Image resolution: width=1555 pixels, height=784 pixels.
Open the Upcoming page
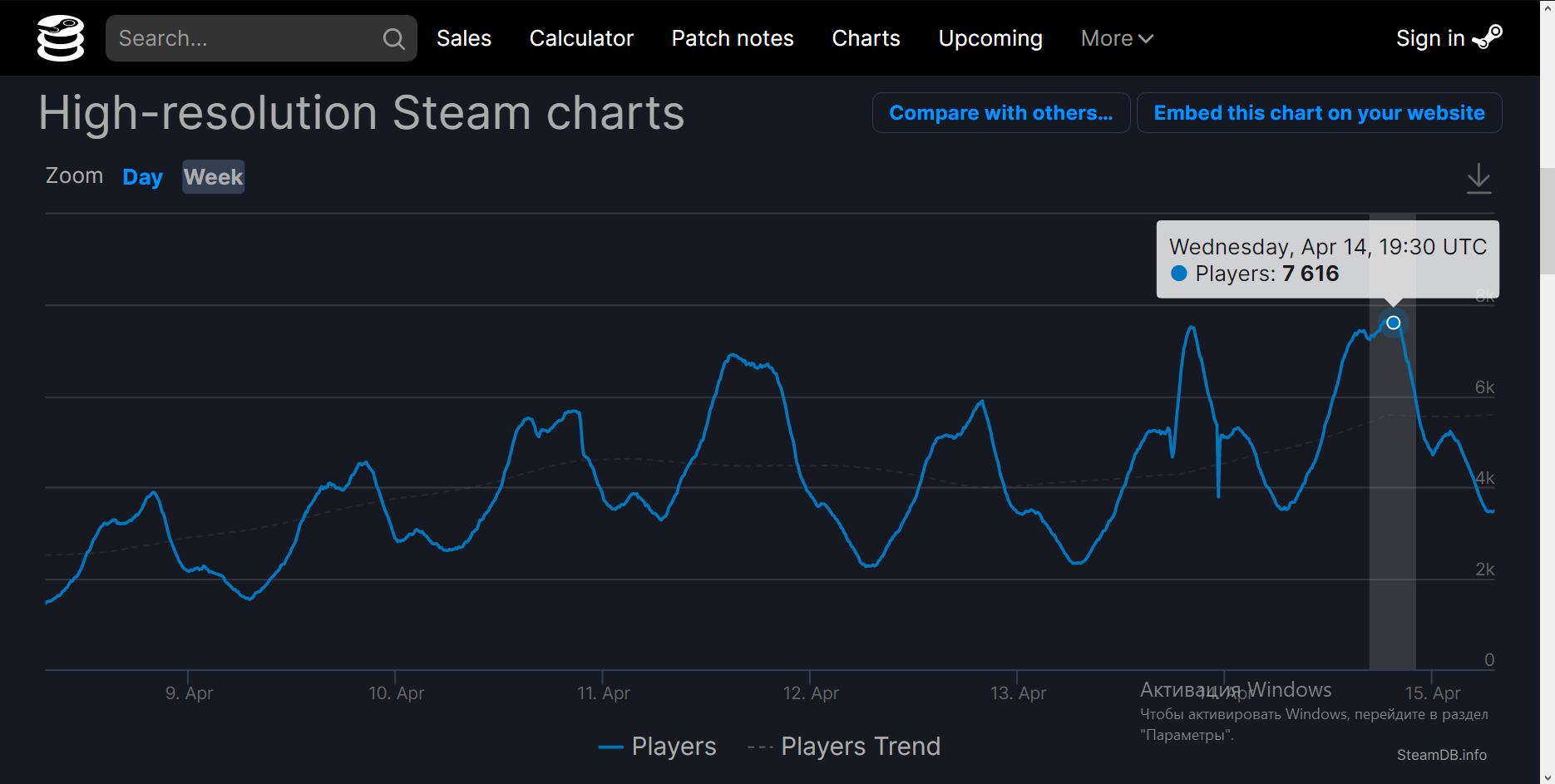tap(990, 38)
